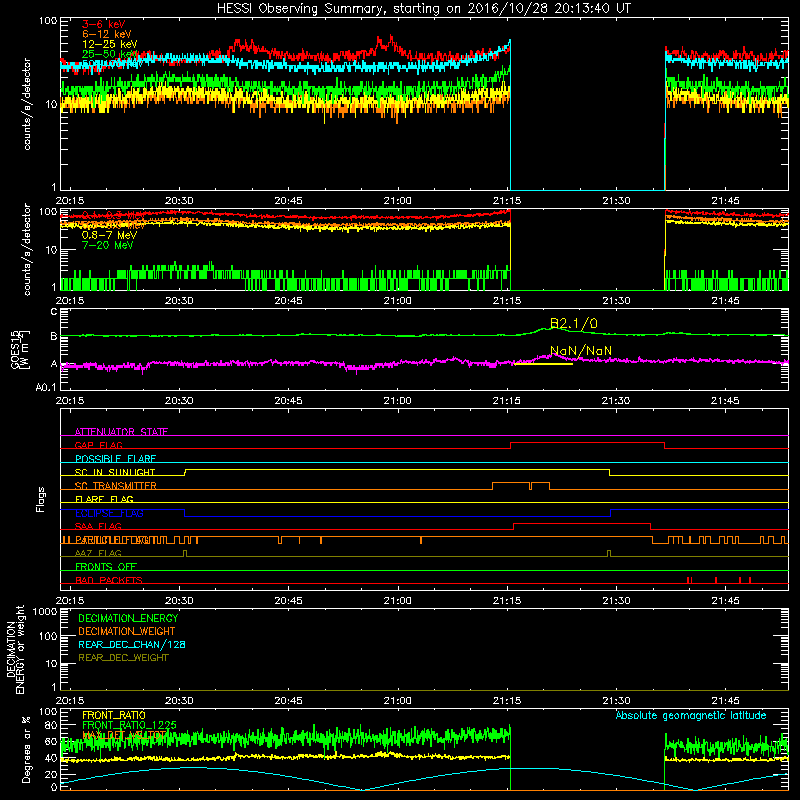Click the 21:00 tick under the flags panel
Viewport: 800px width, 800px height.
point(397,601)
